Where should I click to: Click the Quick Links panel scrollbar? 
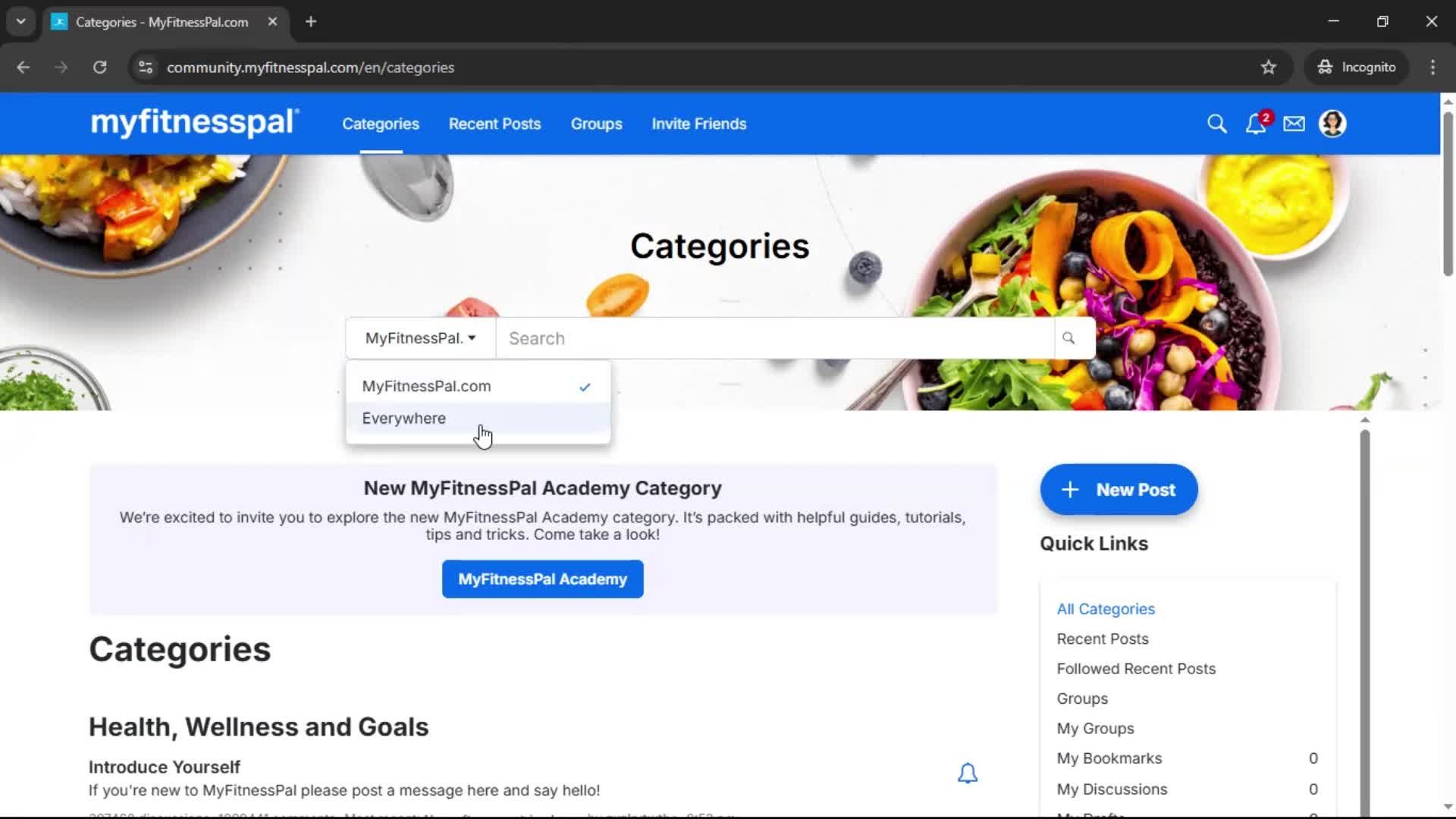point(1364,622)
